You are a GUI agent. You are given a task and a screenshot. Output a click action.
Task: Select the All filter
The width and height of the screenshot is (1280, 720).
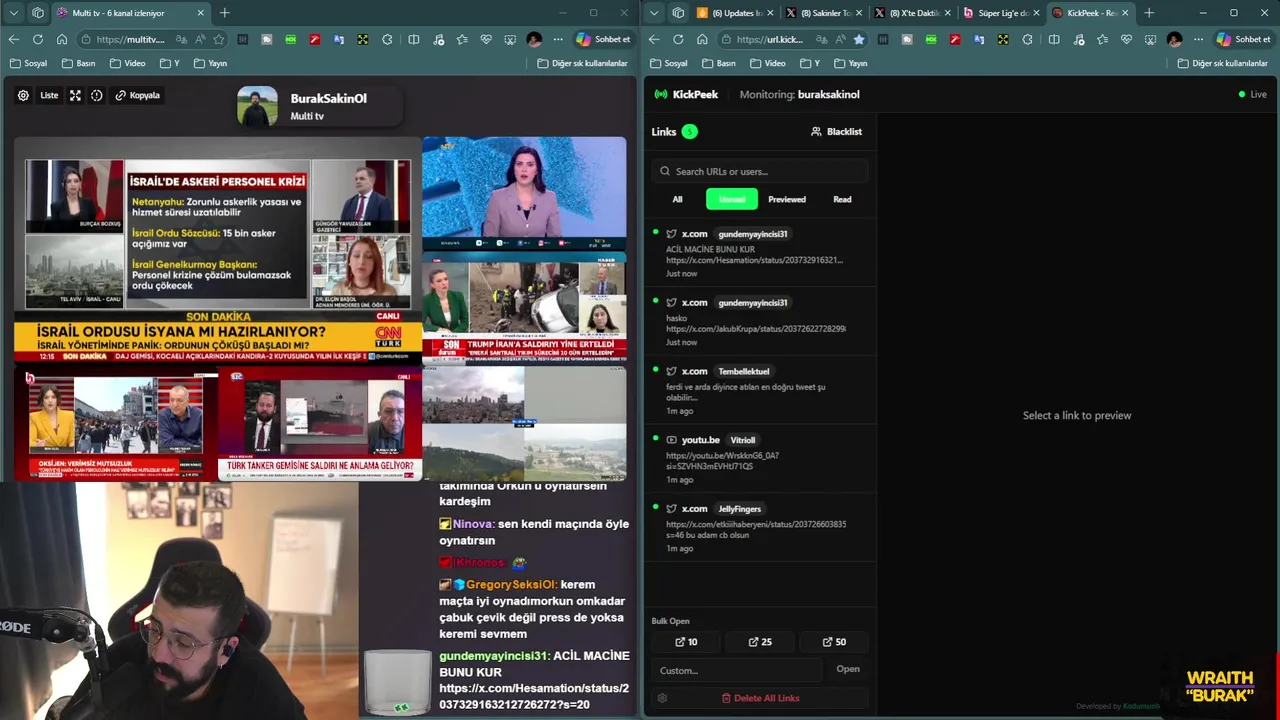(677, 199)
